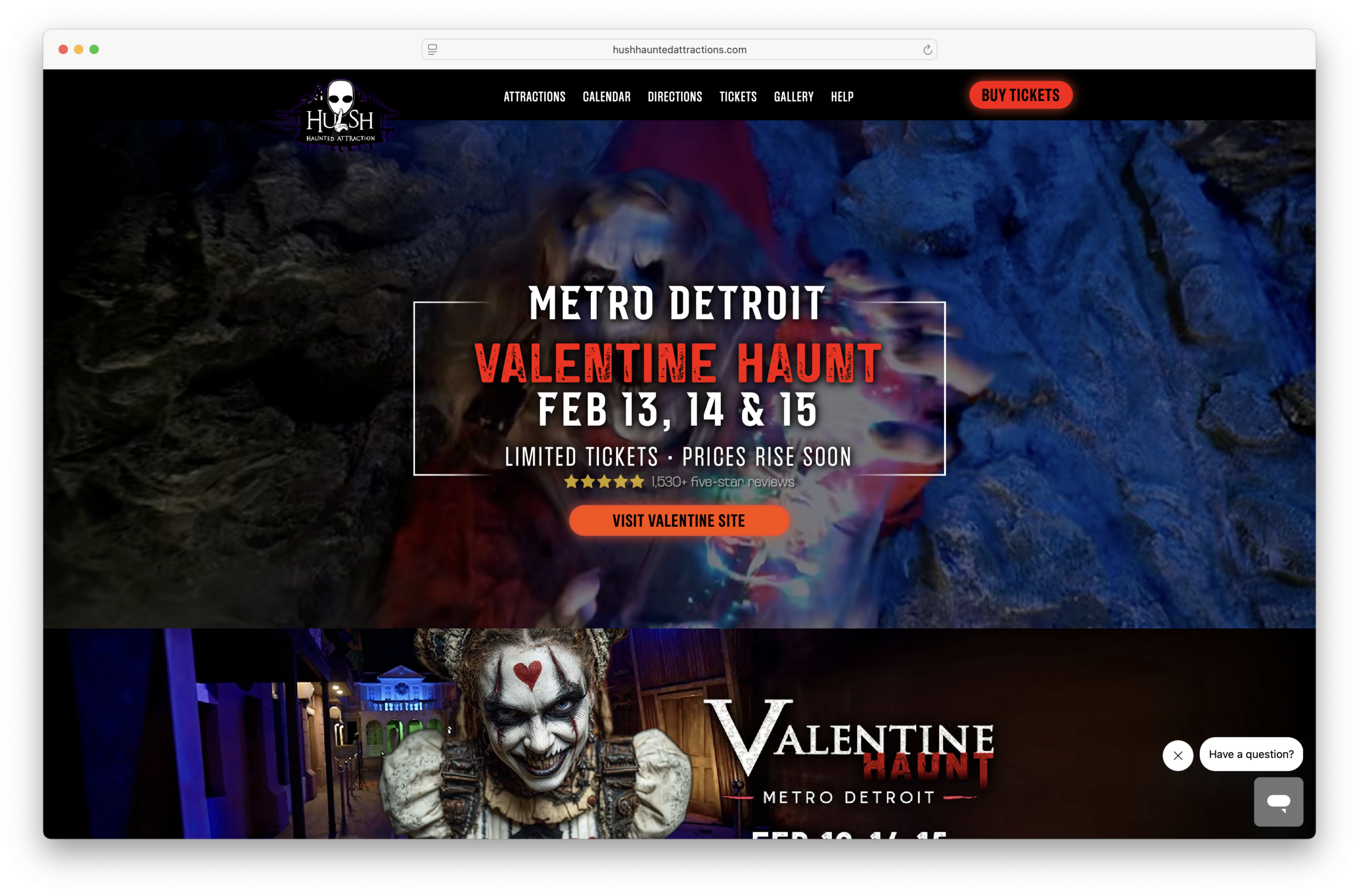Click the Hush Haunted Attraction logo
Viewport: 1359px width, 896px height.
[340, 113]
